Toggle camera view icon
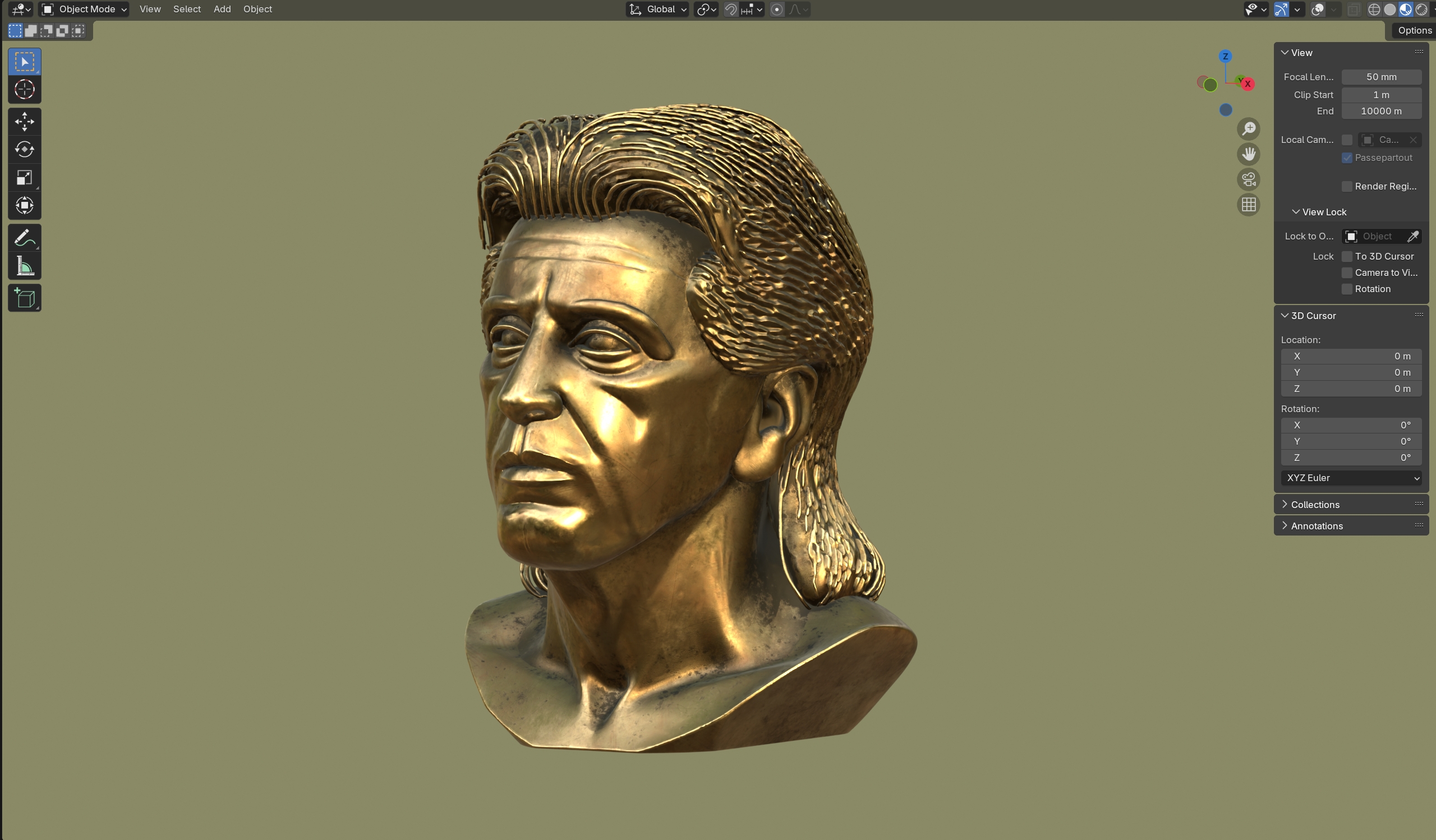The width and height of the screenshot is (1436, 840). pos(1249,179)
